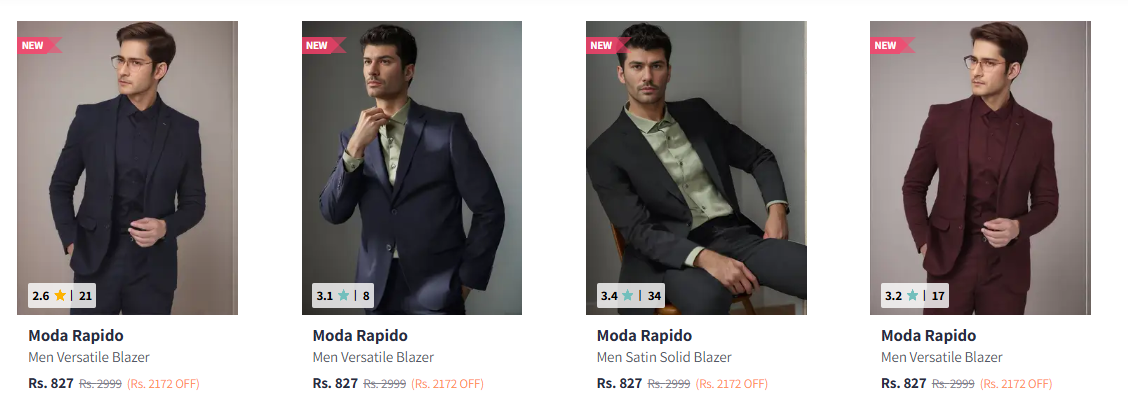Click the struck-through Rs. 2999 on second product
Screen dimensions: 1128x412
[385, 384]
